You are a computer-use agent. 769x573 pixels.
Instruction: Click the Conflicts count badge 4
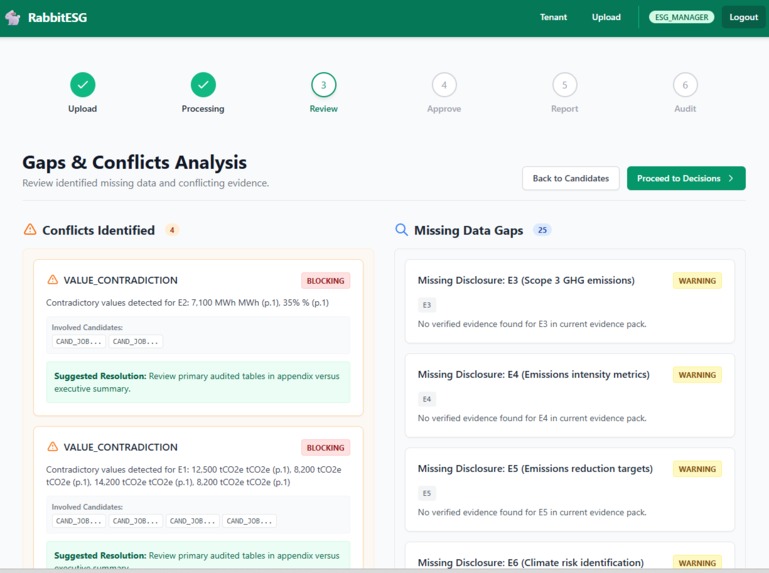(172, 230)
